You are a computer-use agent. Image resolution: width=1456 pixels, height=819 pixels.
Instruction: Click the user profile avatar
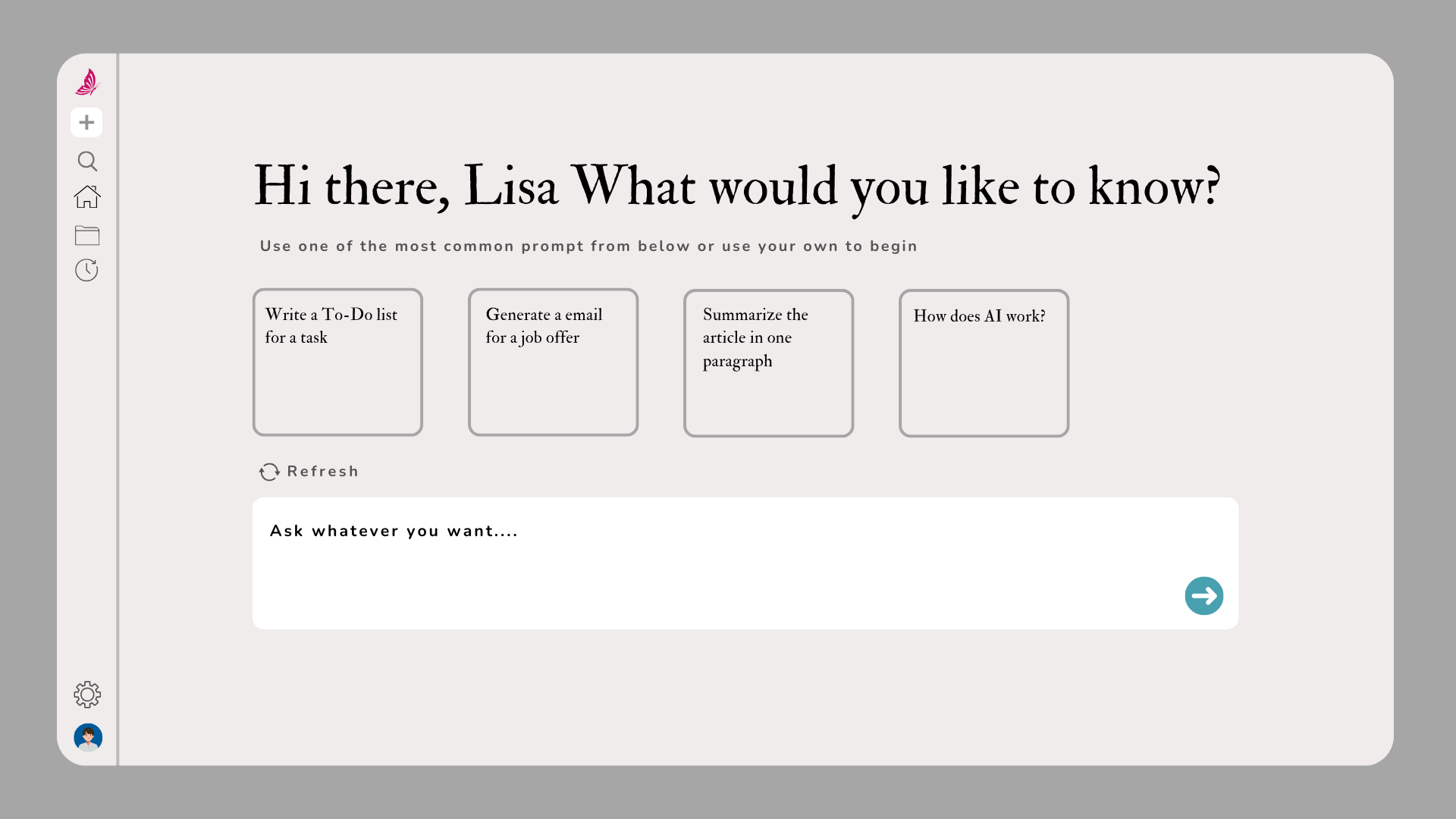pos(88,737)
